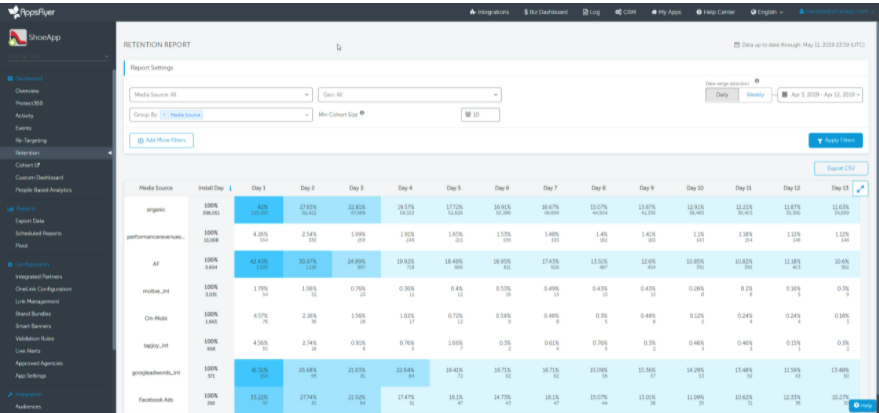Screen dimensions: 879x413
Task: Go to Re-Targeting in the sidebar
Action: click(31, 140)
